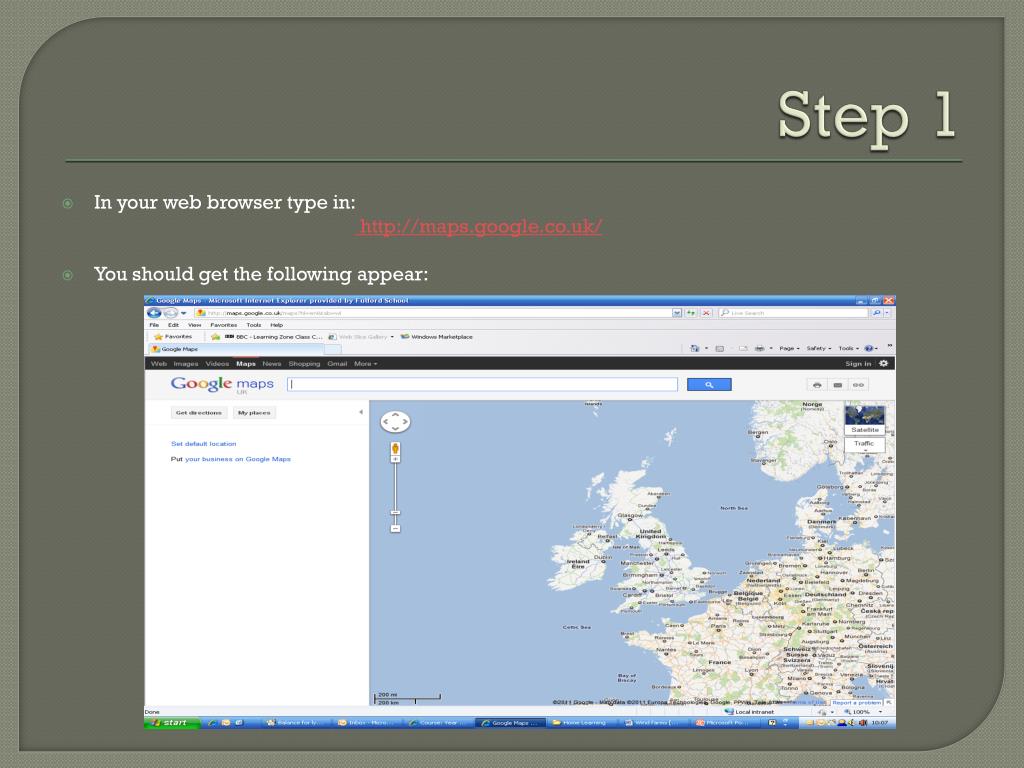Screen dimensions: 1024x768
Task: Expand the command bar overflow chevron
Action: [889, 346]
